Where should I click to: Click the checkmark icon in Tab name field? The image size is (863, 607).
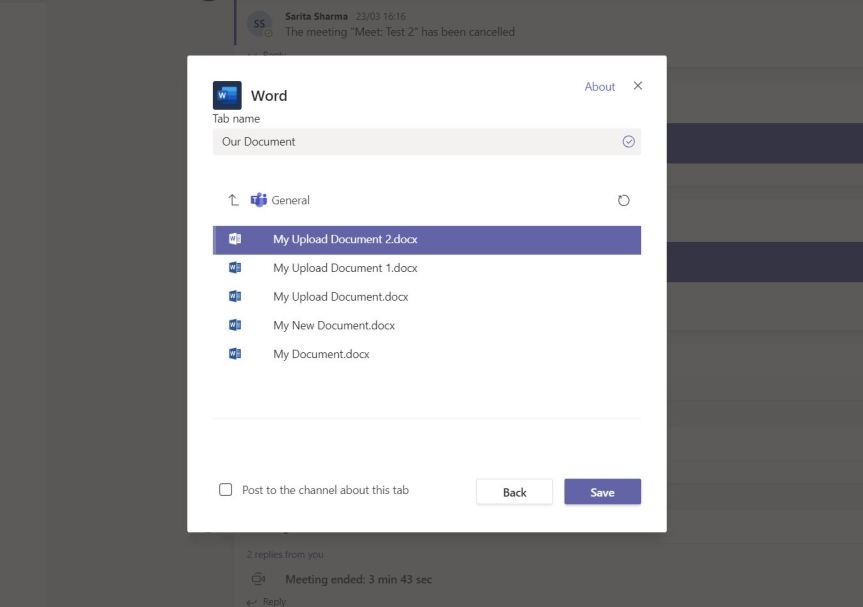(x=628, y=142)
